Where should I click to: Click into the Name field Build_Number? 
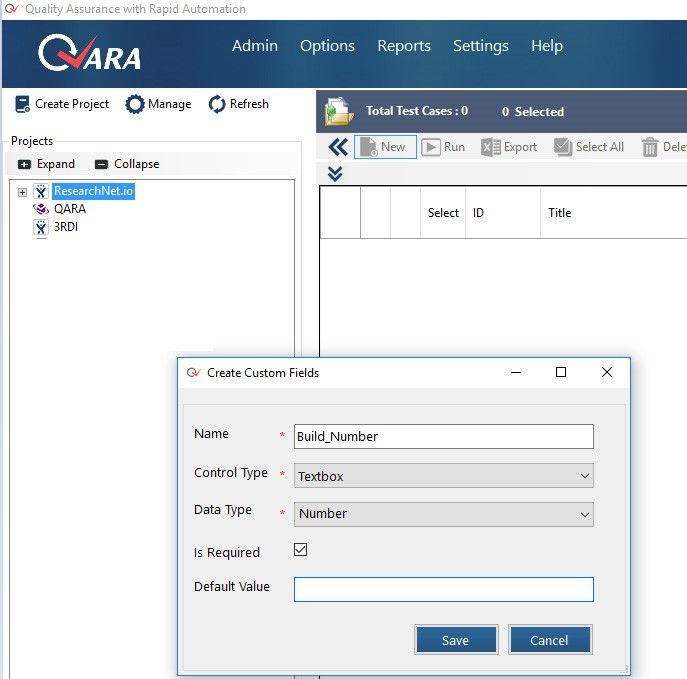tap(444, 436)
